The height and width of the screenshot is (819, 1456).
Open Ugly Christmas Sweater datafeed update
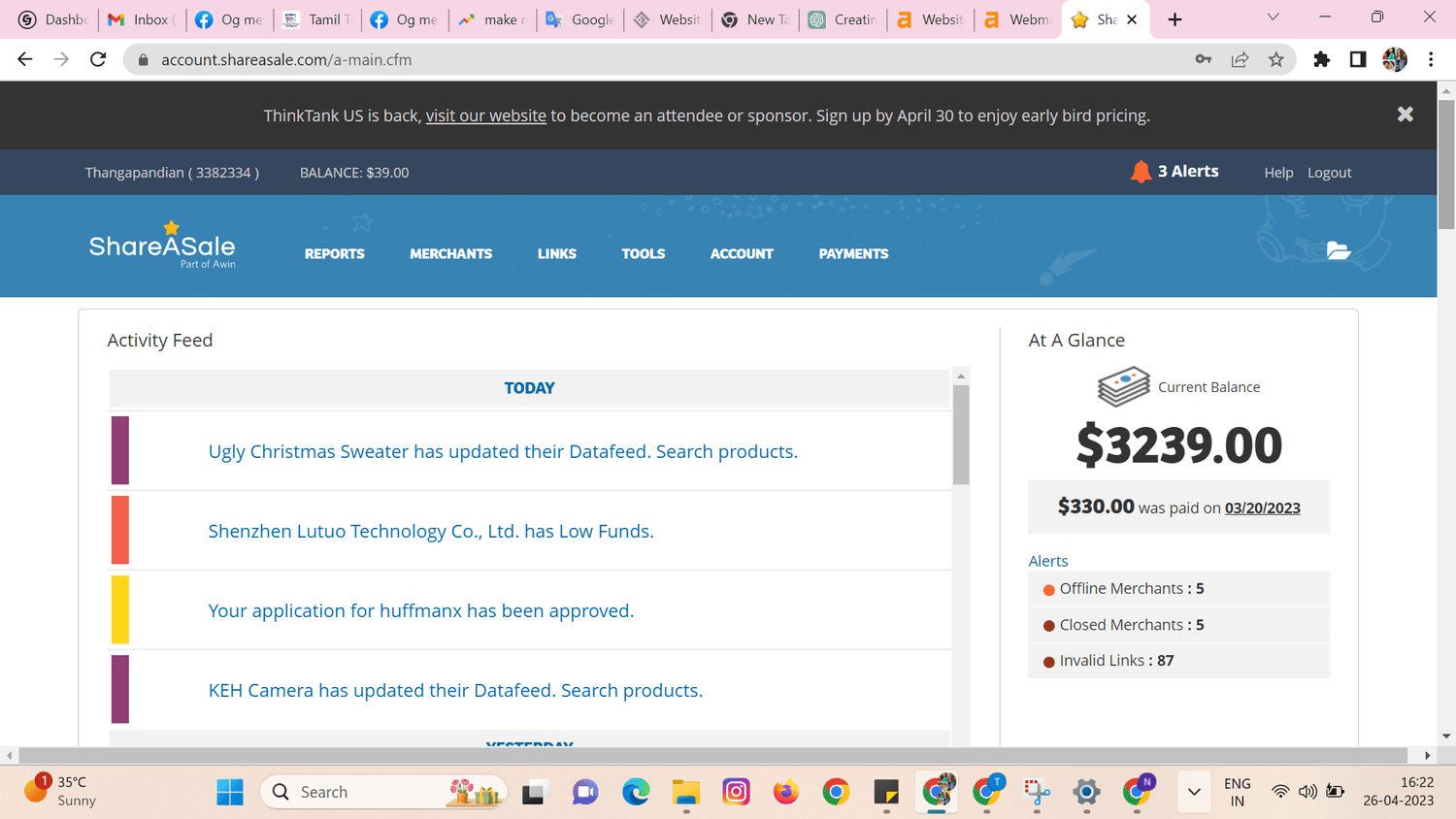tap(503, 451)
